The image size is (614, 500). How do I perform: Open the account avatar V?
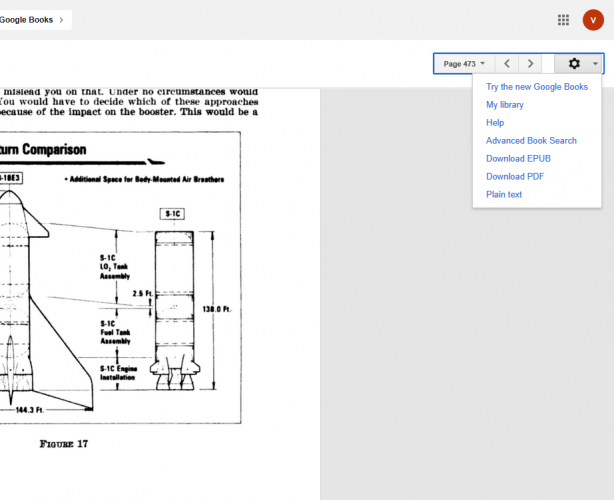pos(593,20)
